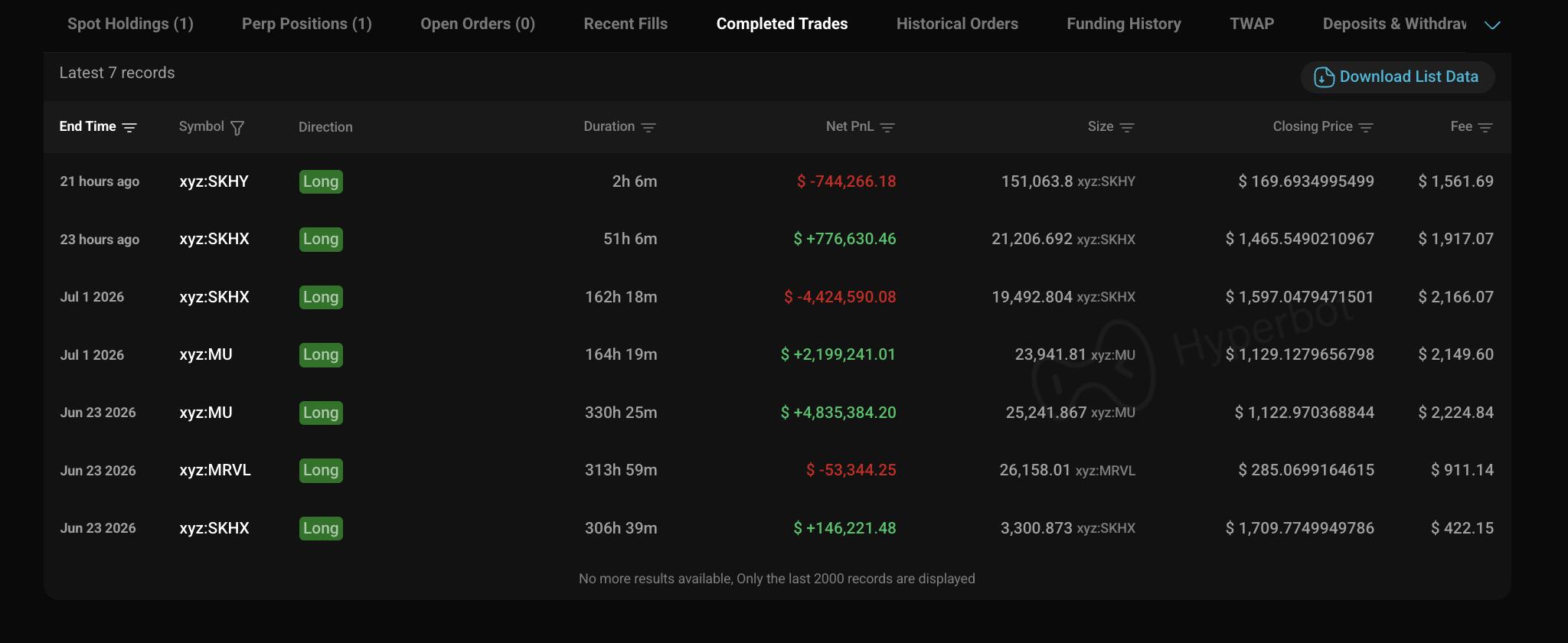Screen dimensions: 1568x643
Task: View the Funding History tab
Action: point(1124,24)
